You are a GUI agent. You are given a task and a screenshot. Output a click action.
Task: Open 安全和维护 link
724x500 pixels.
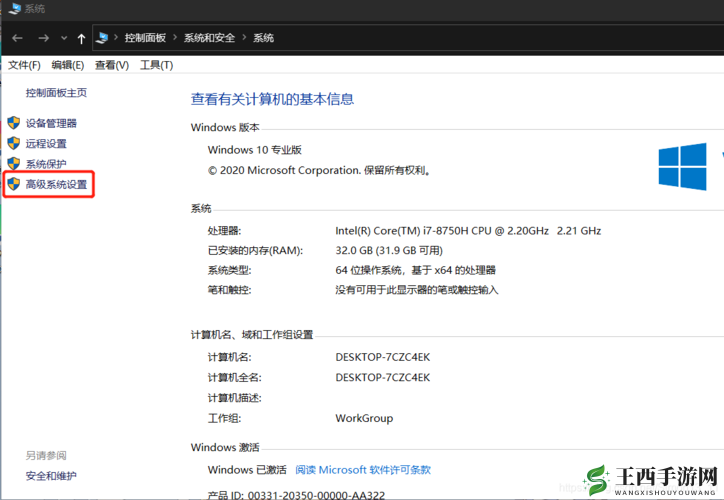click(x=51, y=476)
